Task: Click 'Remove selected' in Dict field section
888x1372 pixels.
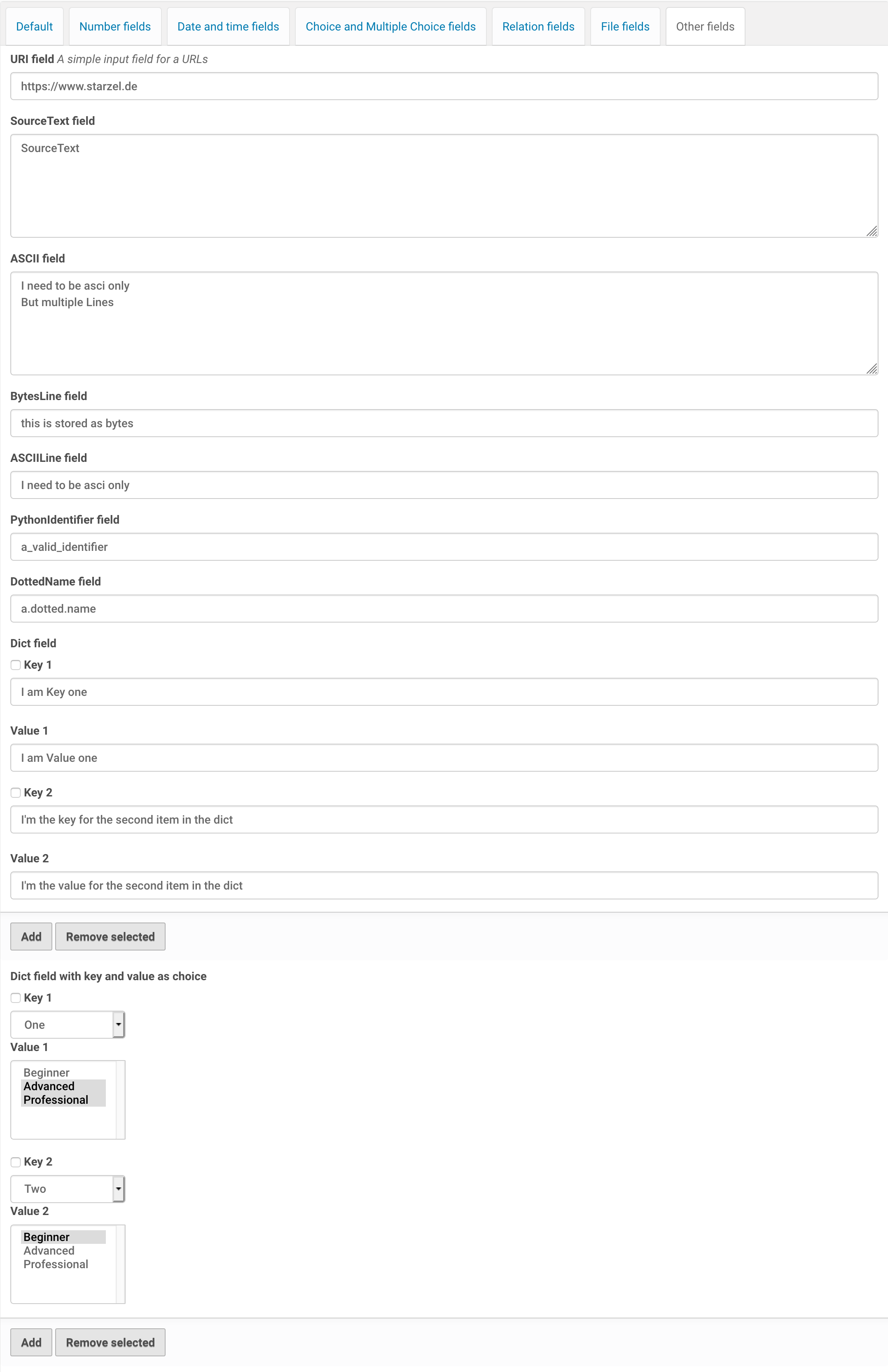Action: (110, 937)
